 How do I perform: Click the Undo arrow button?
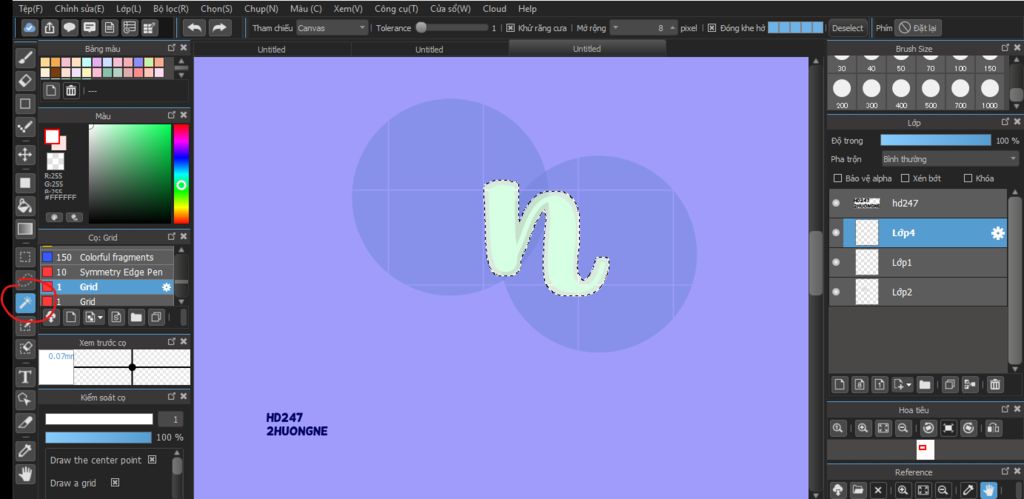point(194,27)
